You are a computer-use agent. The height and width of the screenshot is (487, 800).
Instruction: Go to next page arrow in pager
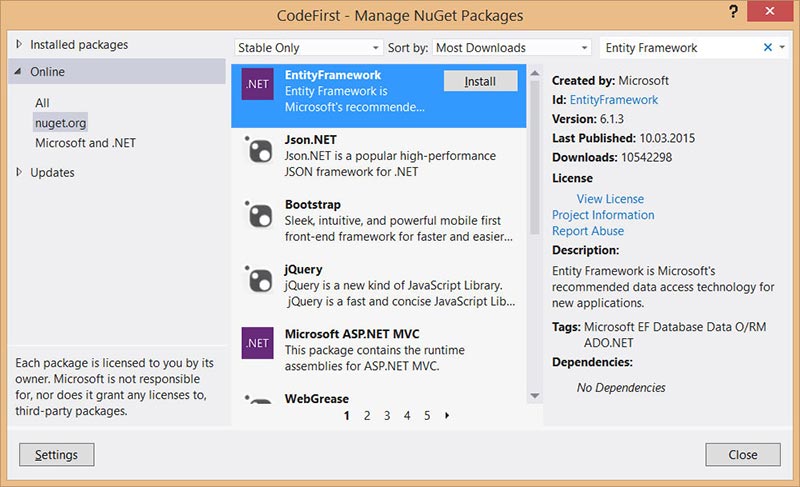447,416
